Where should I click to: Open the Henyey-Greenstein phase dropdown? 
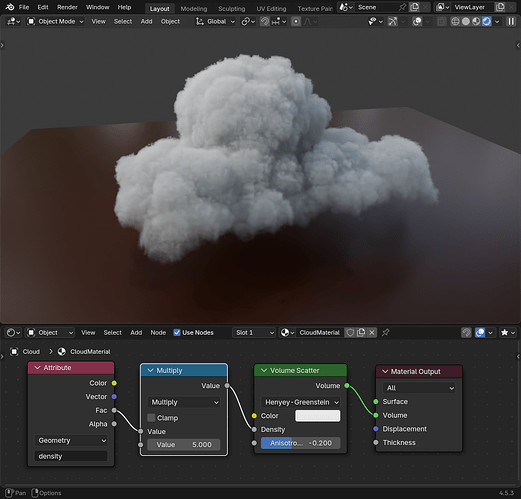(x=300, y=402)
